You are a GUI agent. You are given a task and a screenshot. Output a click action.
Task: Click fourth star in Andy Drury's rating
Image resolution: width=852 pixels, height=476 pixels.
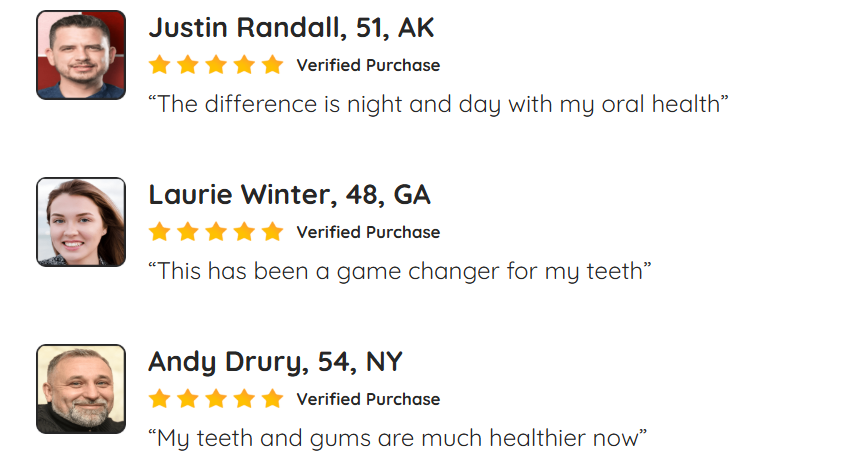click(x=244, y=400)
